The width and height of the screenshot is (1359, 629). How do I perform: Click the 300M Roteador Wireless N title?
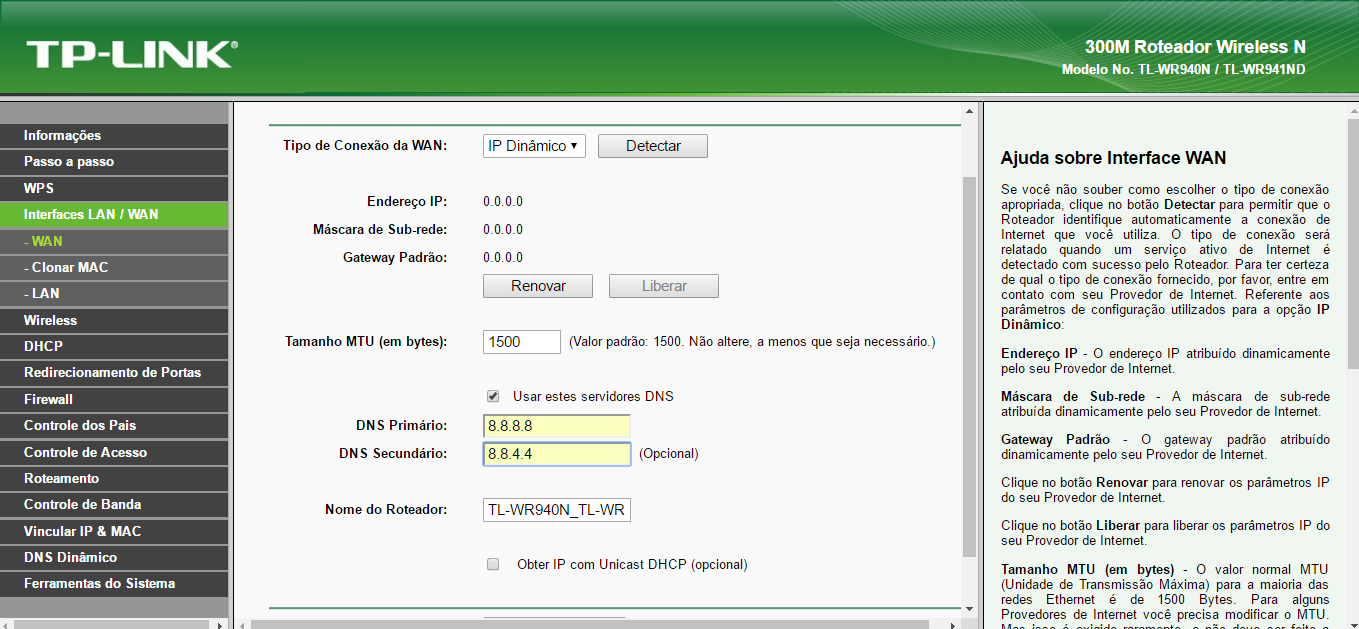(x=1195, y=47)
